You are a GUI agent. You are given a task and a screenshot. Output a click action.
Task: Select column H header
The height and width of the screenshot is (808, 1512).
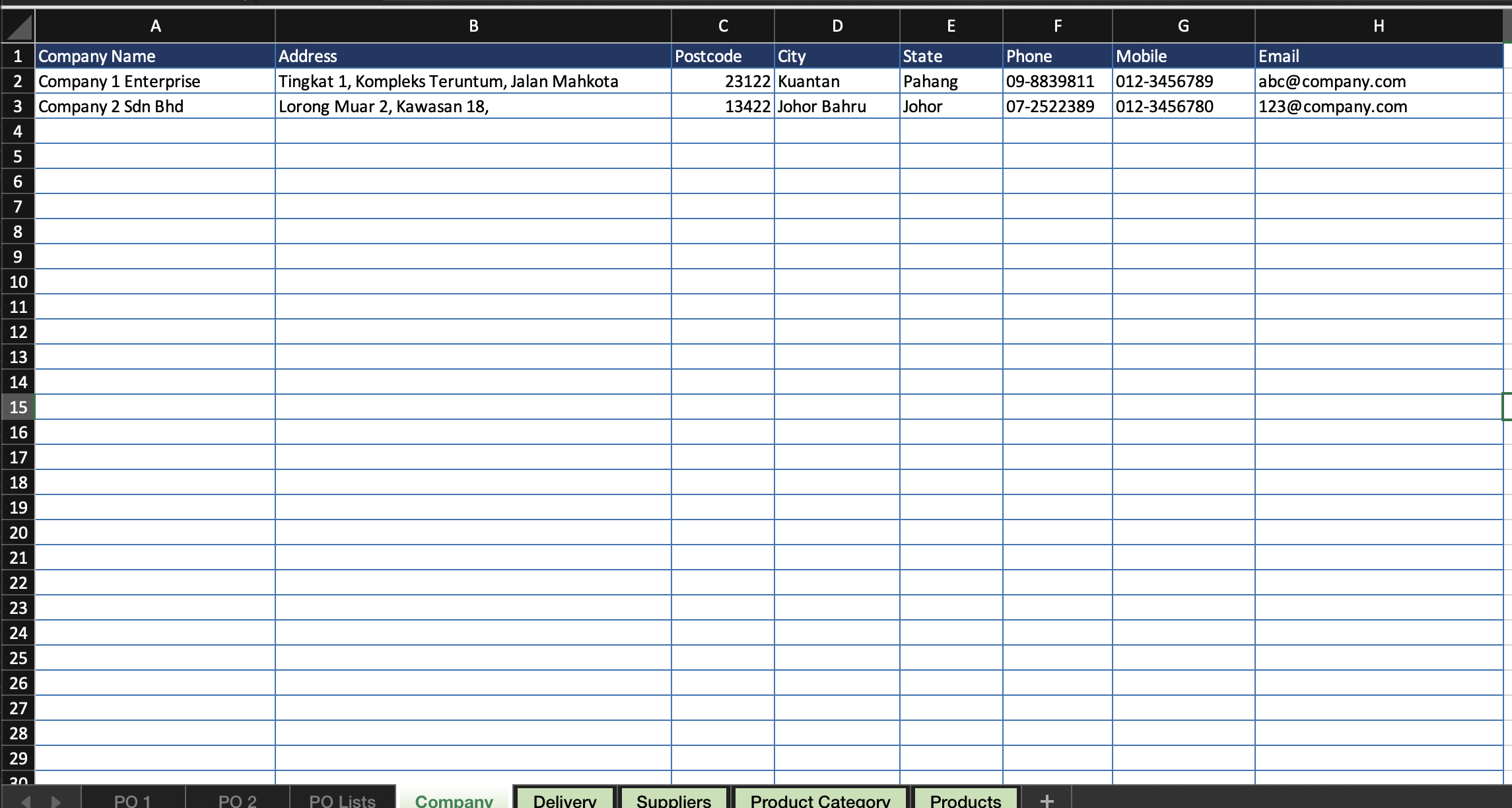pyautogui.click(x=1379, y=26)
